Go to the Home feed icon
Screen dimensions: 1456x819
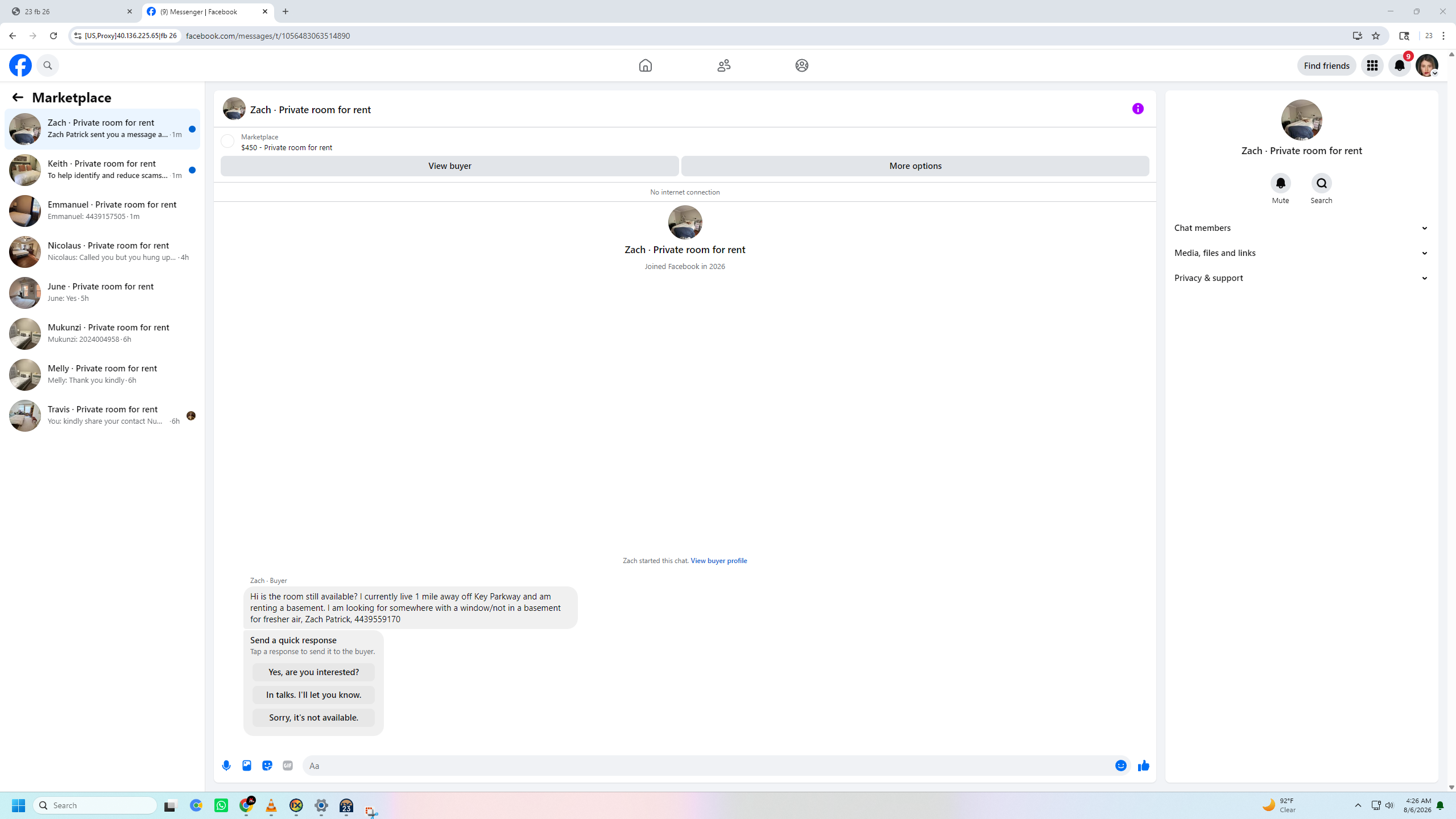tap(645, 65)
